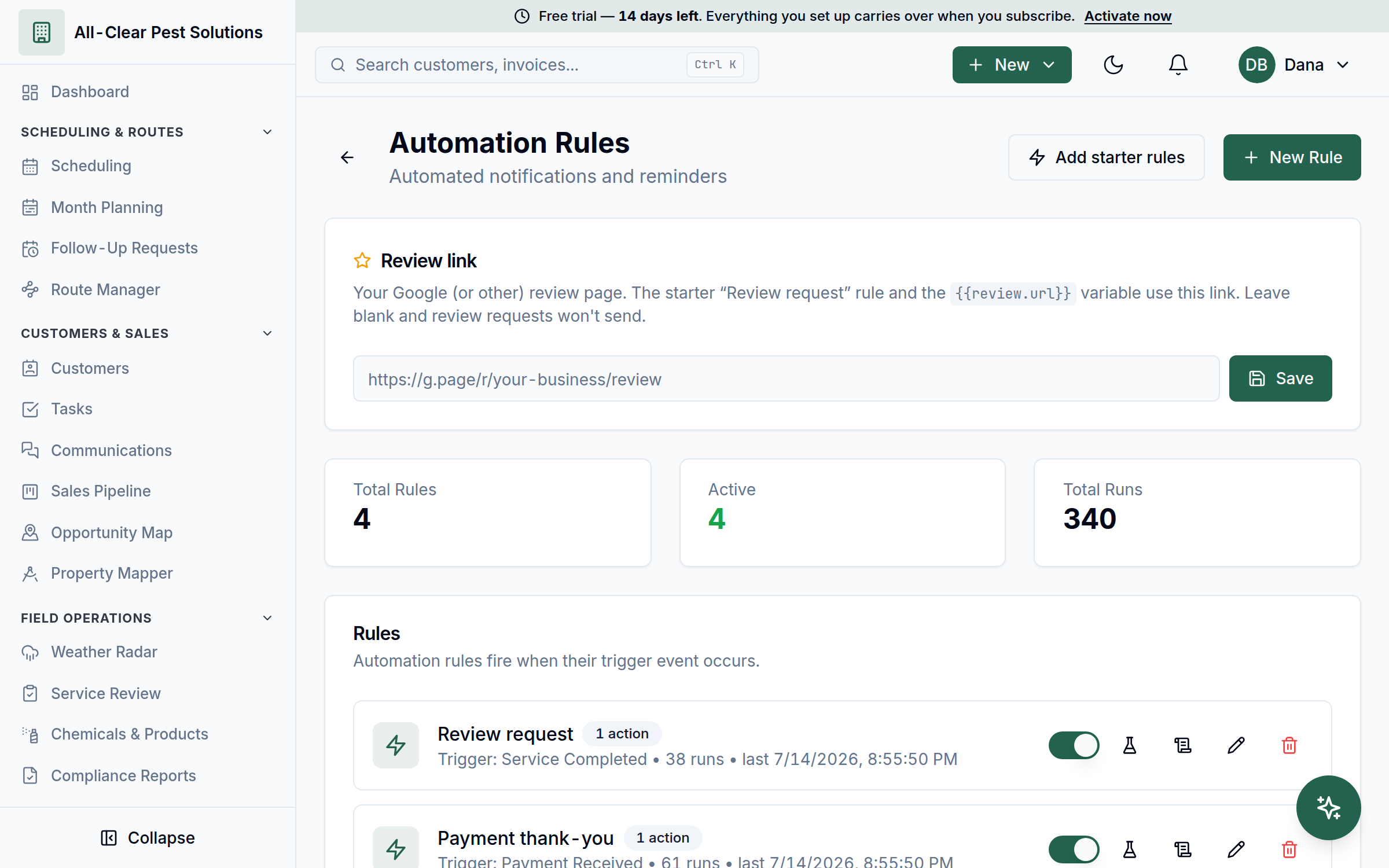The height and width of the screenshot is (868, 1389).
Task: Click the Active rules stat card
Action: click(x=842, y=513)
